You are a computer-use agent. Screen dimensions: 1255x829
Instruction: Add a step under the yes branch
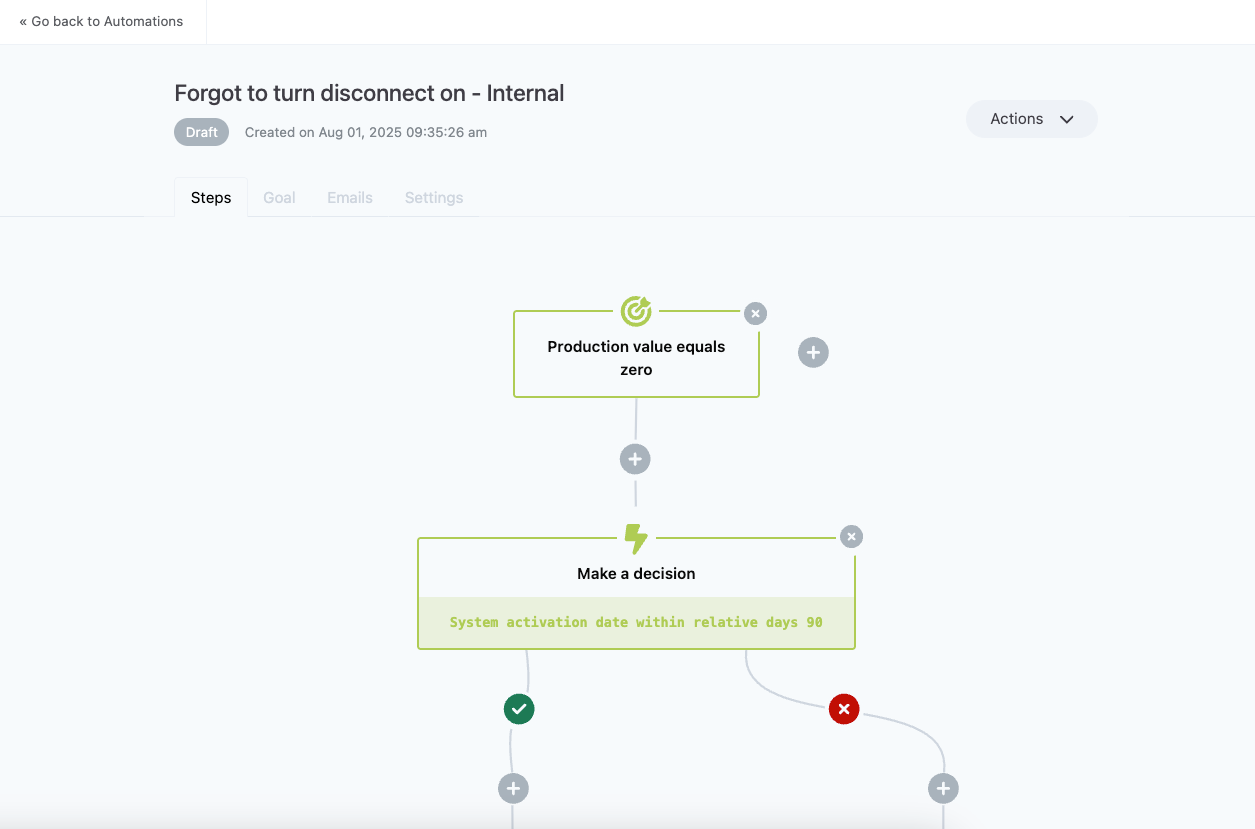point(513,788)
